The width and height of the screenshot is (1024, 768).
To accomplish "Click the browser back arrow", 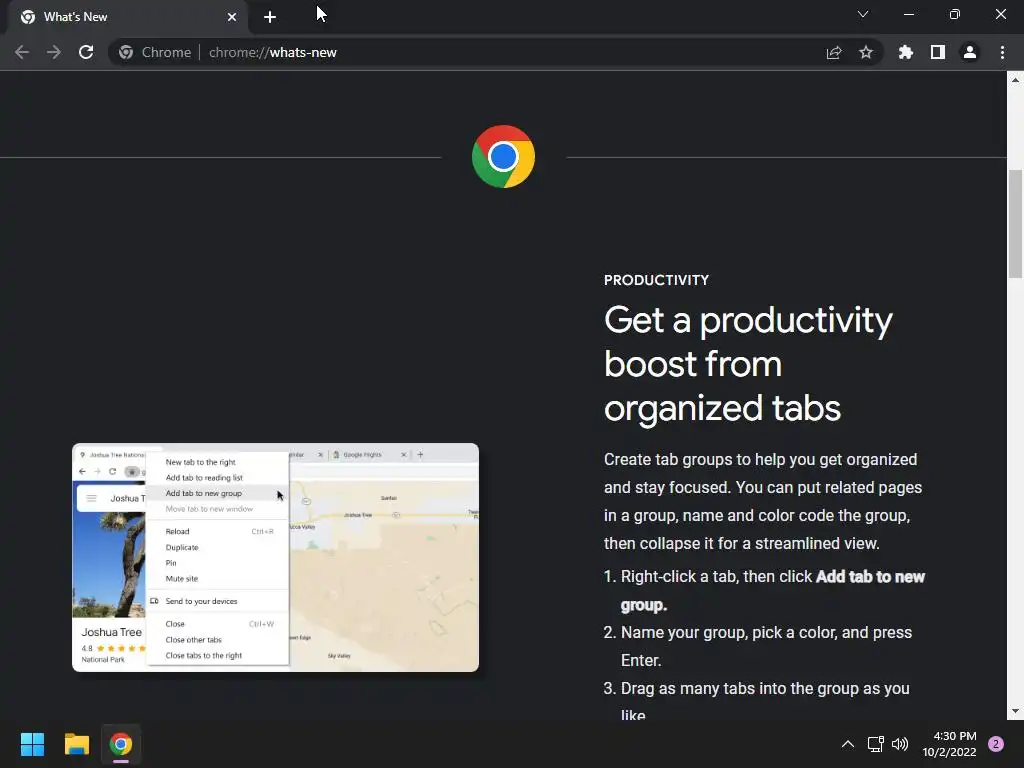I will [x=22, y=52].
